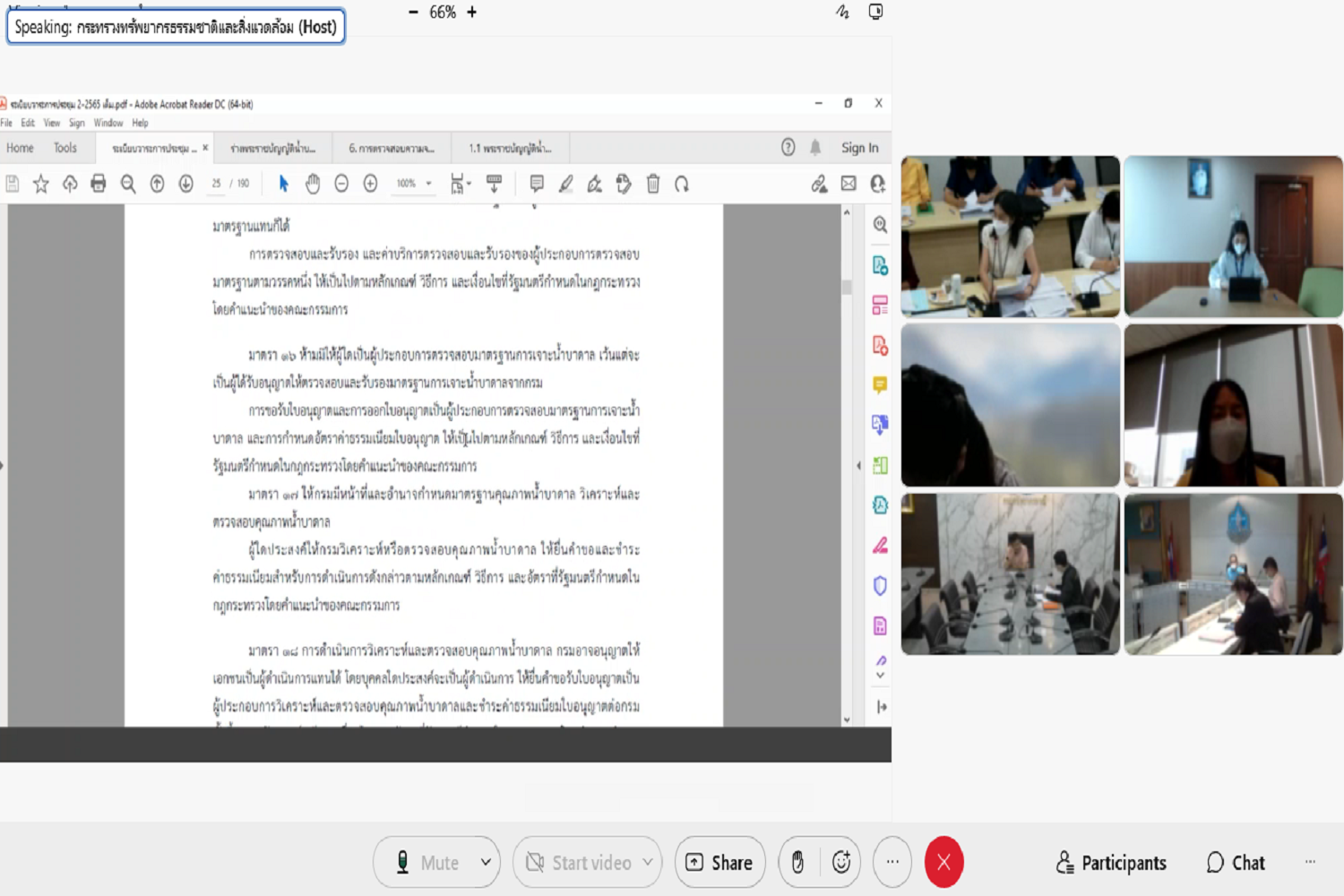Viewport: 1344px width, 896px height.
Task: Click the upload to cloud icon
Action: (x=70, y=184)
